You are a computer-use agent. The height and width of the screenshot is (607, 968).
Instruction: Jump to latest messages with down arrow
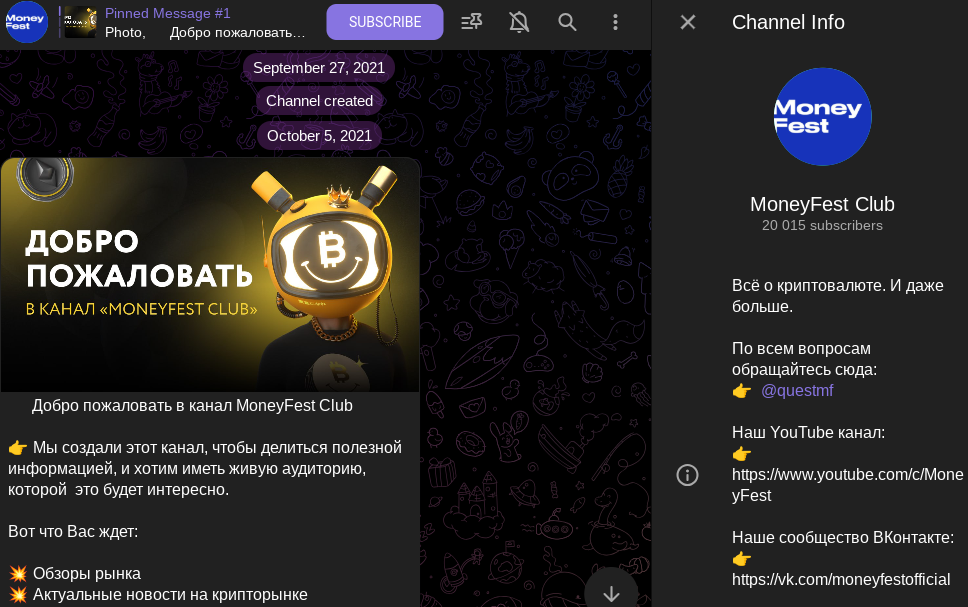pos(611,593)
